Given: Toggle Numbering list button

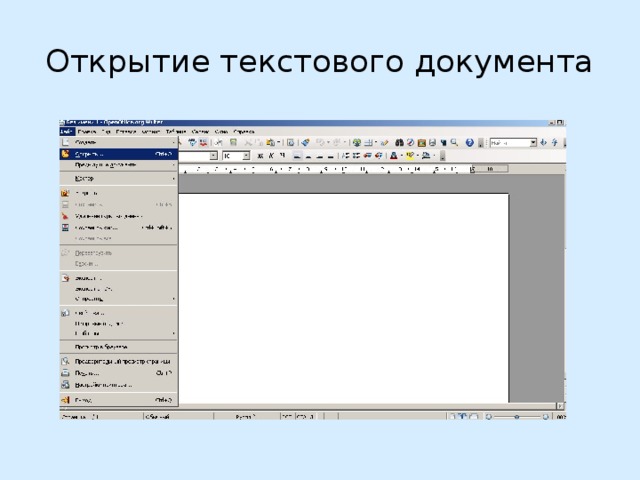Looking at the screenshot, I should pyautogui.click(x=345, y=156).
